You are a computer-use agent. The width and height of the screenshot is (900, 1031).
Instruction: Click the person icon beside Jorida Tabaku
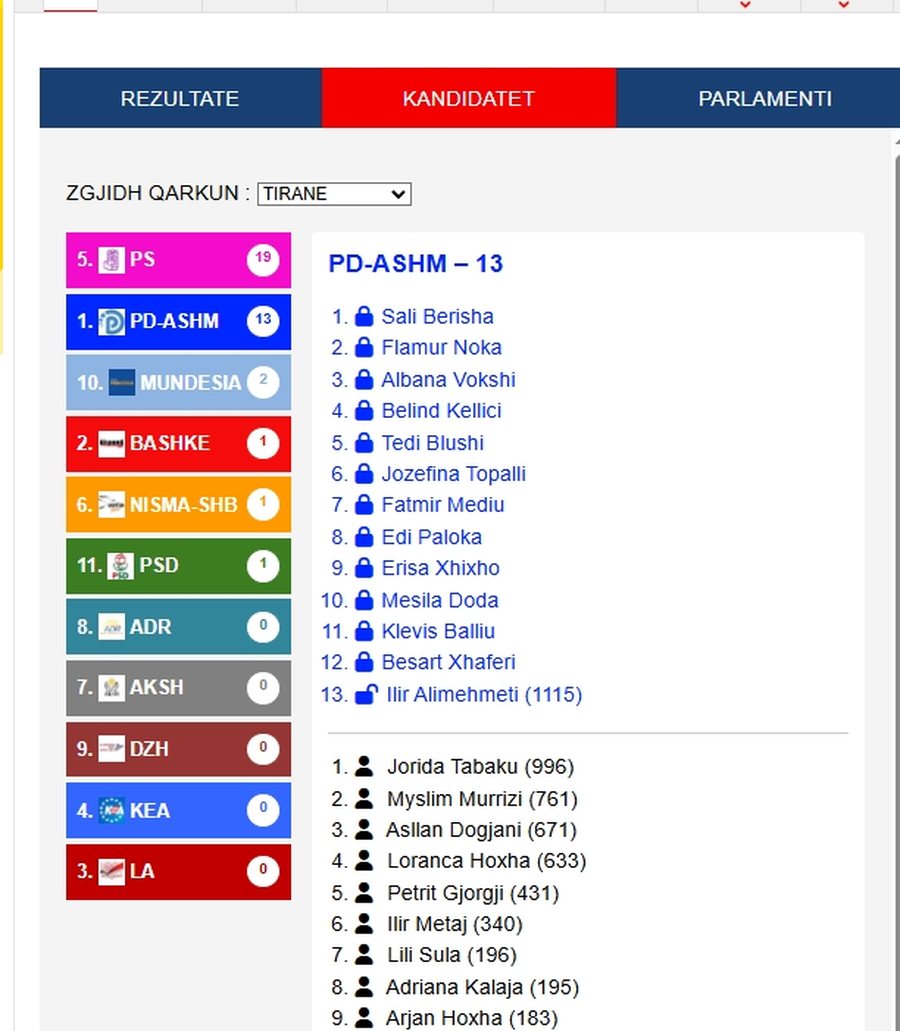tap(364, 766)
